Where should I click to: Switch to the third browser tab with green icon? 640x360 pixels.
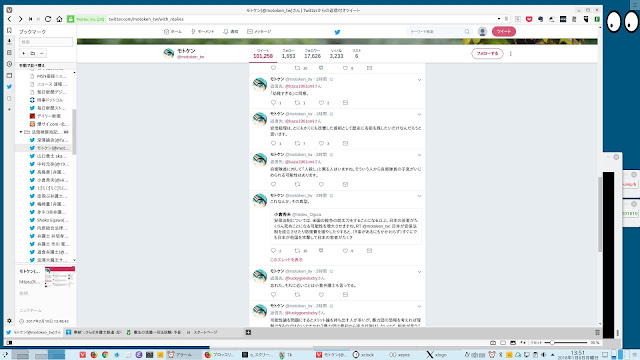coord(153,332)
